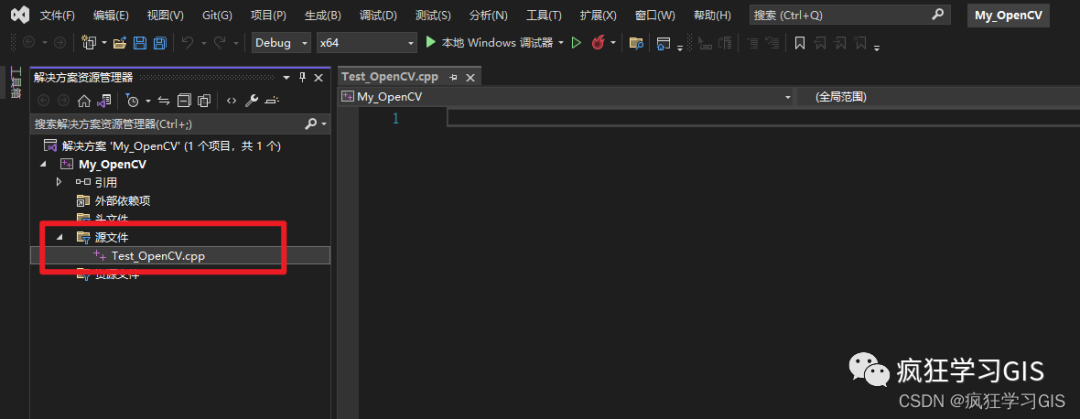The height and width of the screenshot is (419, 1080).
Task: Focus the 搜索 (Ctrl+Q) search box
Action: pos(849,15)
